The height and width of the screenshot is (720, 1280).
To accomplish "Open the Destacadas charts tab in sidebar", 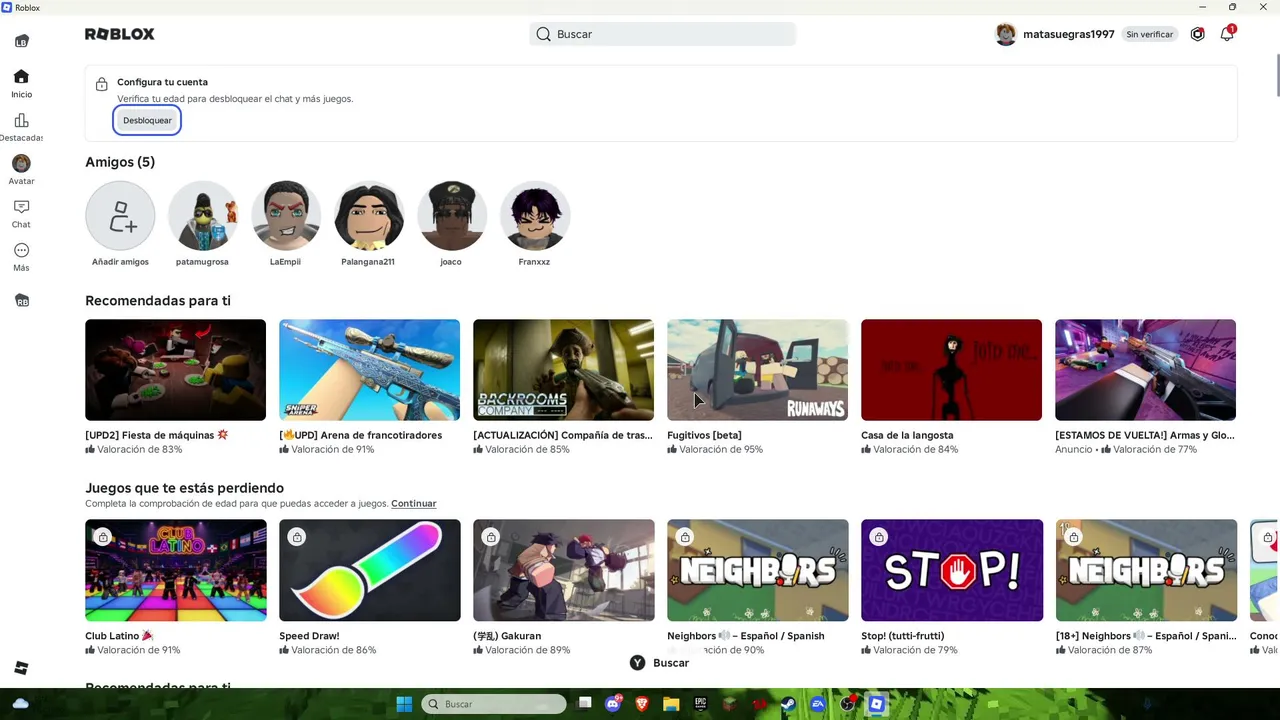I will pos(21,128).
